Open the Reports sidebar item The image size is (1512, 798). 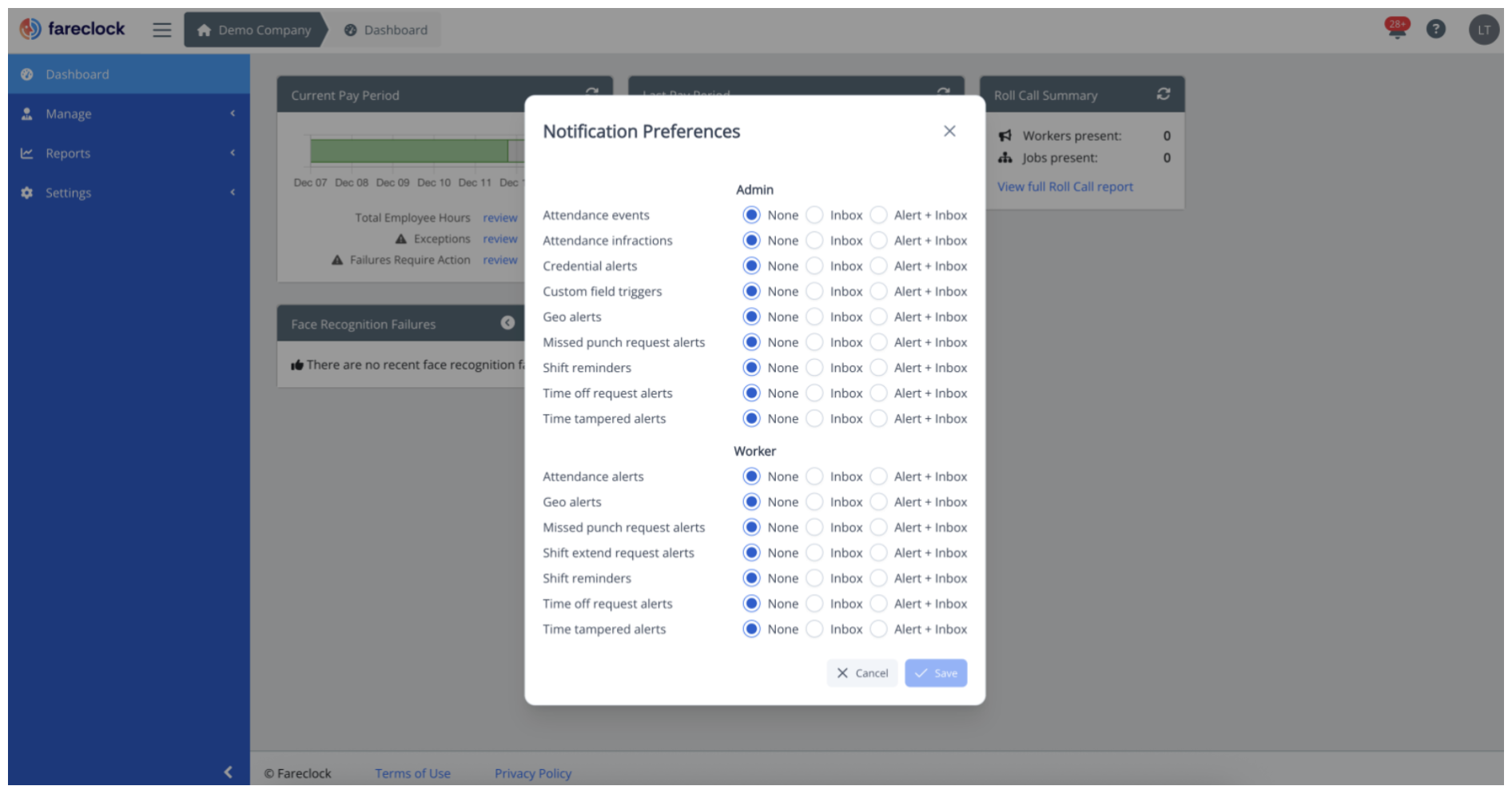68,153
